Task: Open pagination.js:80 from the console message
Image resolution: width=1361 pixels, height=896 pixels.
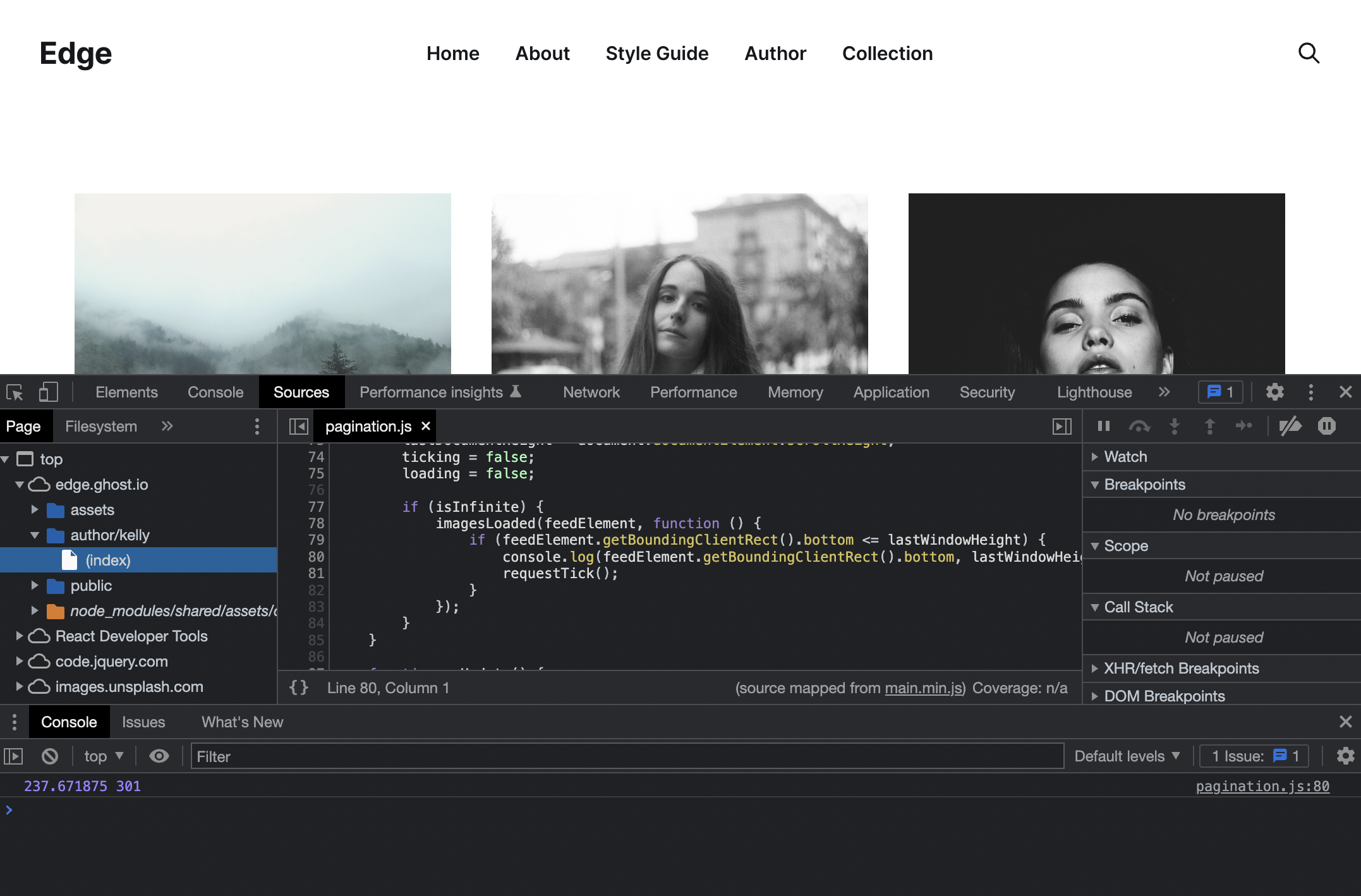Action: [1262, 785]
